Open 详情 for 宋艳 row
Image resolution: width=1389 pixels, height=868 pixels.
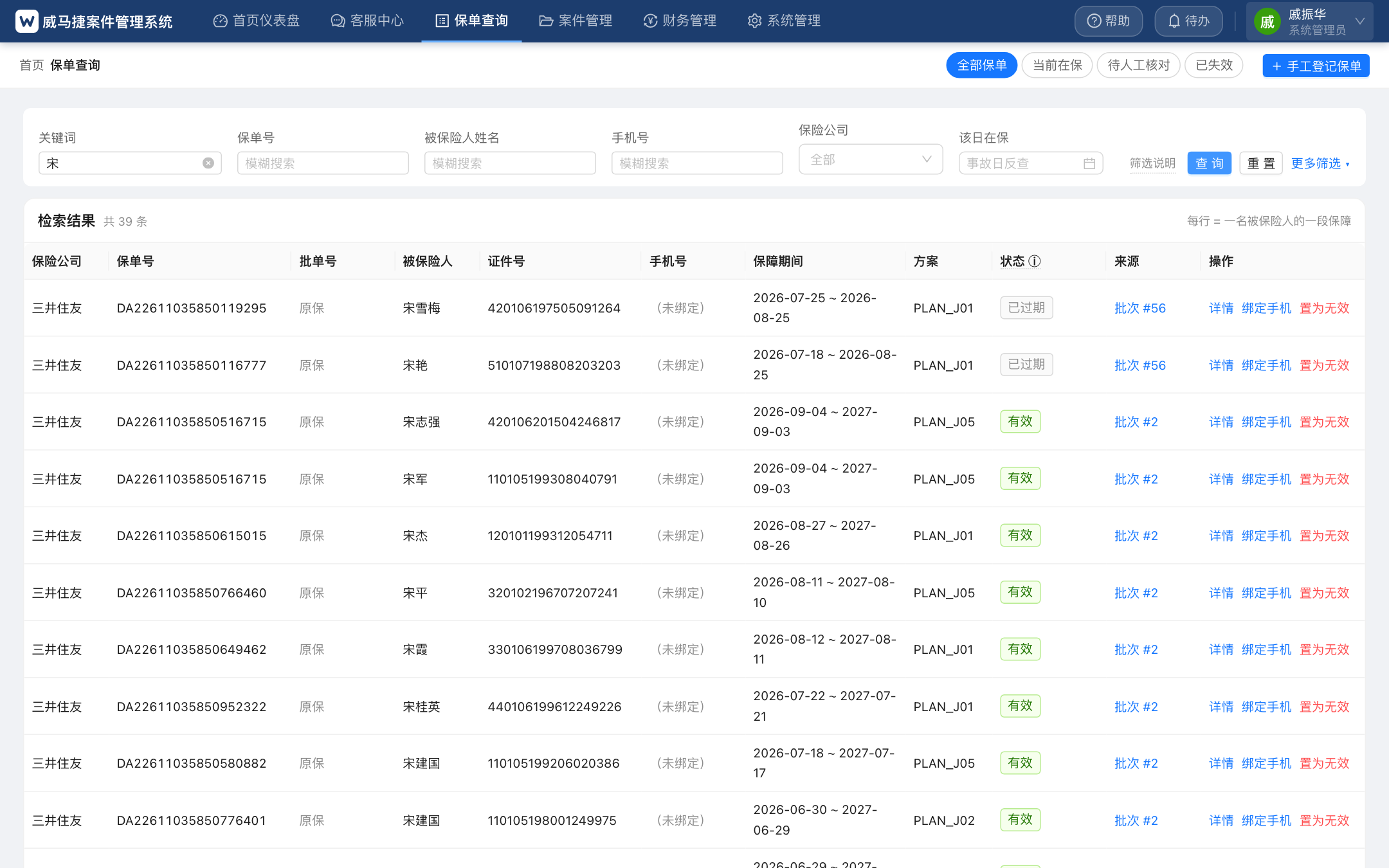(x=1221, y=365)
